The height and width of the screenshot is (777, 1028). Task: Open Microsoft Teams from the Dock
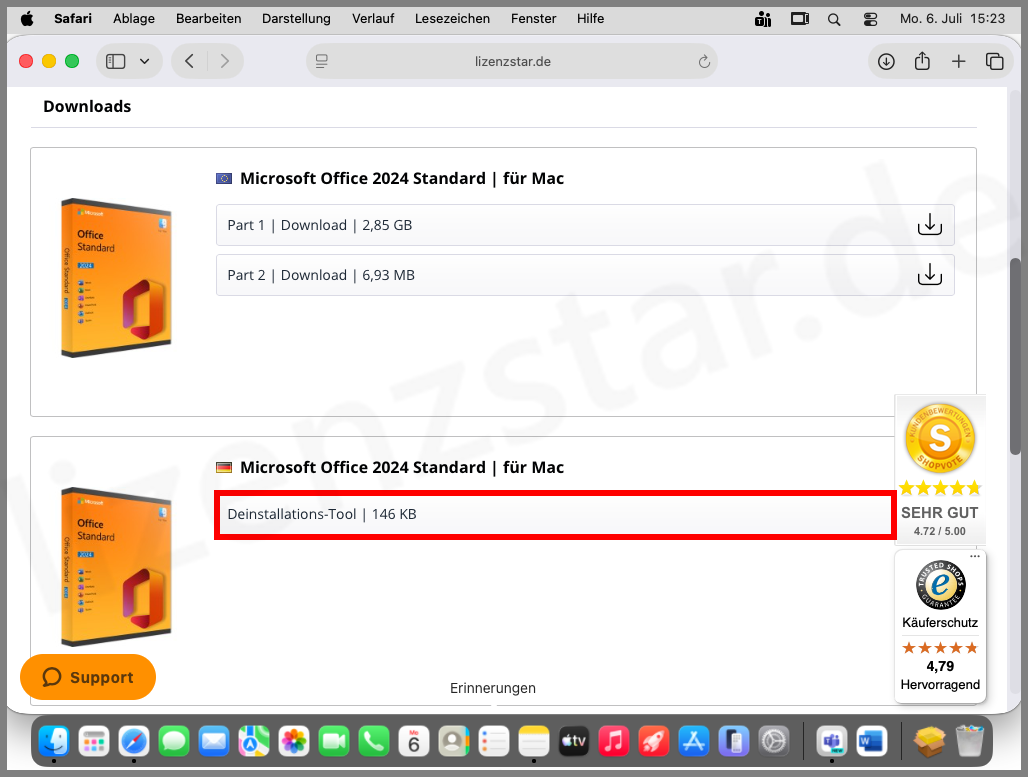(832, 742)
